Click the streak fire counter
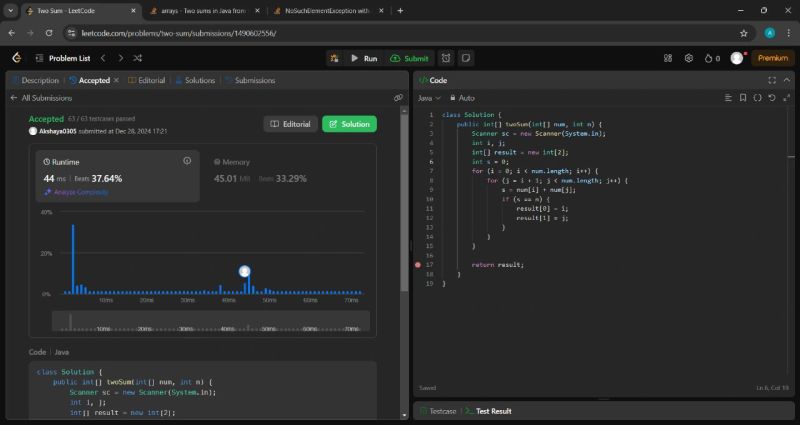 click(x=712, y=58)
